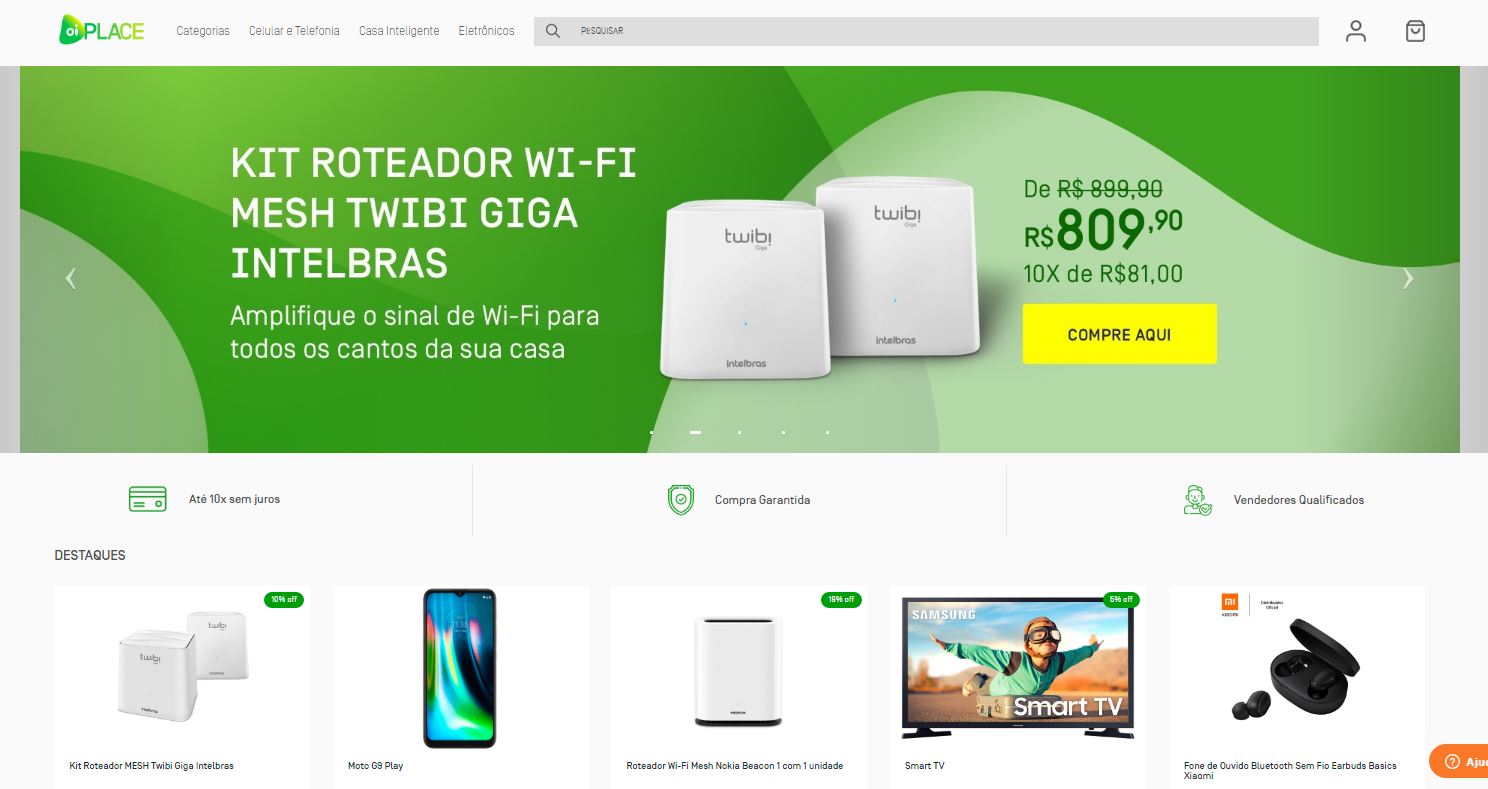Open the user account icon
1488x789 pixels.
(x=1355, y=31)
